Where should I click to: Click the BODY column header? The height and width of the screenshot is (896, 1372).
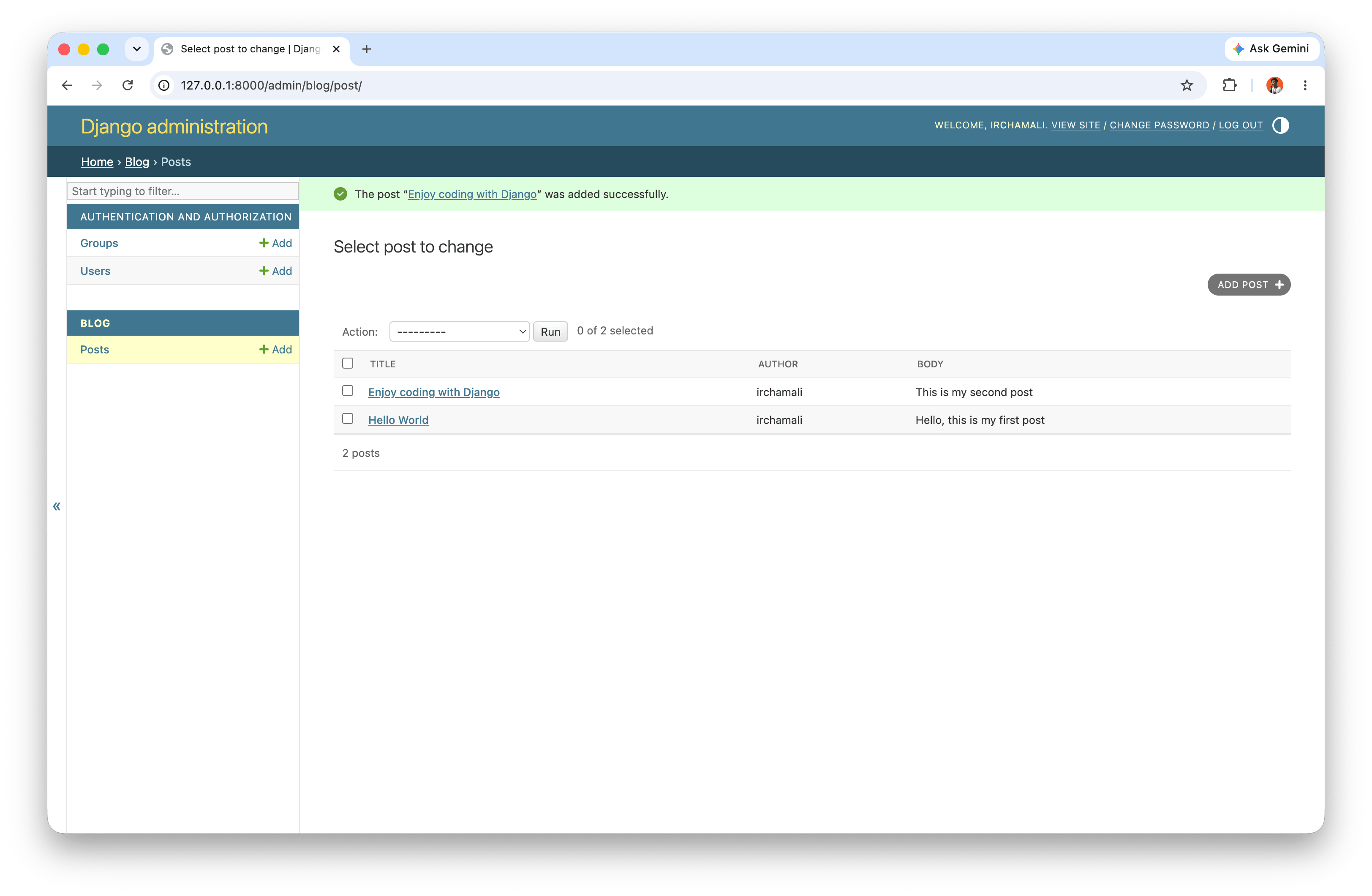click(x=930, y=364)
